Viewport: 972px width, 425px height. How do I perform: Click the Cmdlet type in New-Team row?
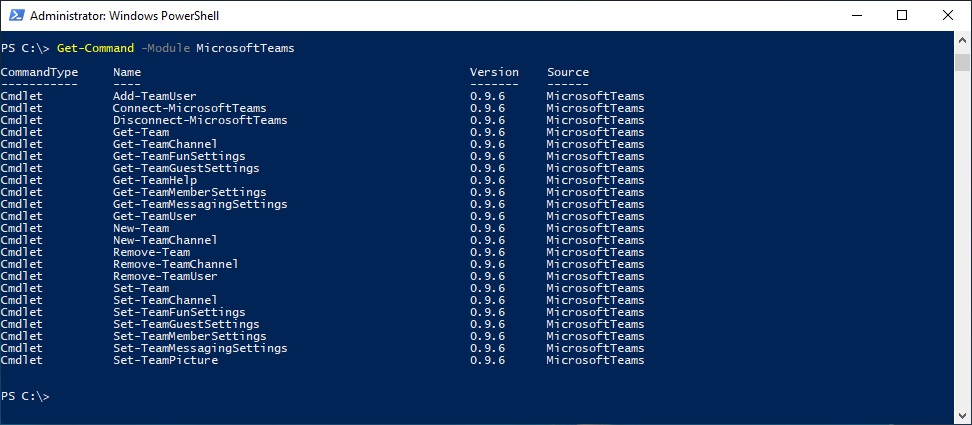[22, 228]
